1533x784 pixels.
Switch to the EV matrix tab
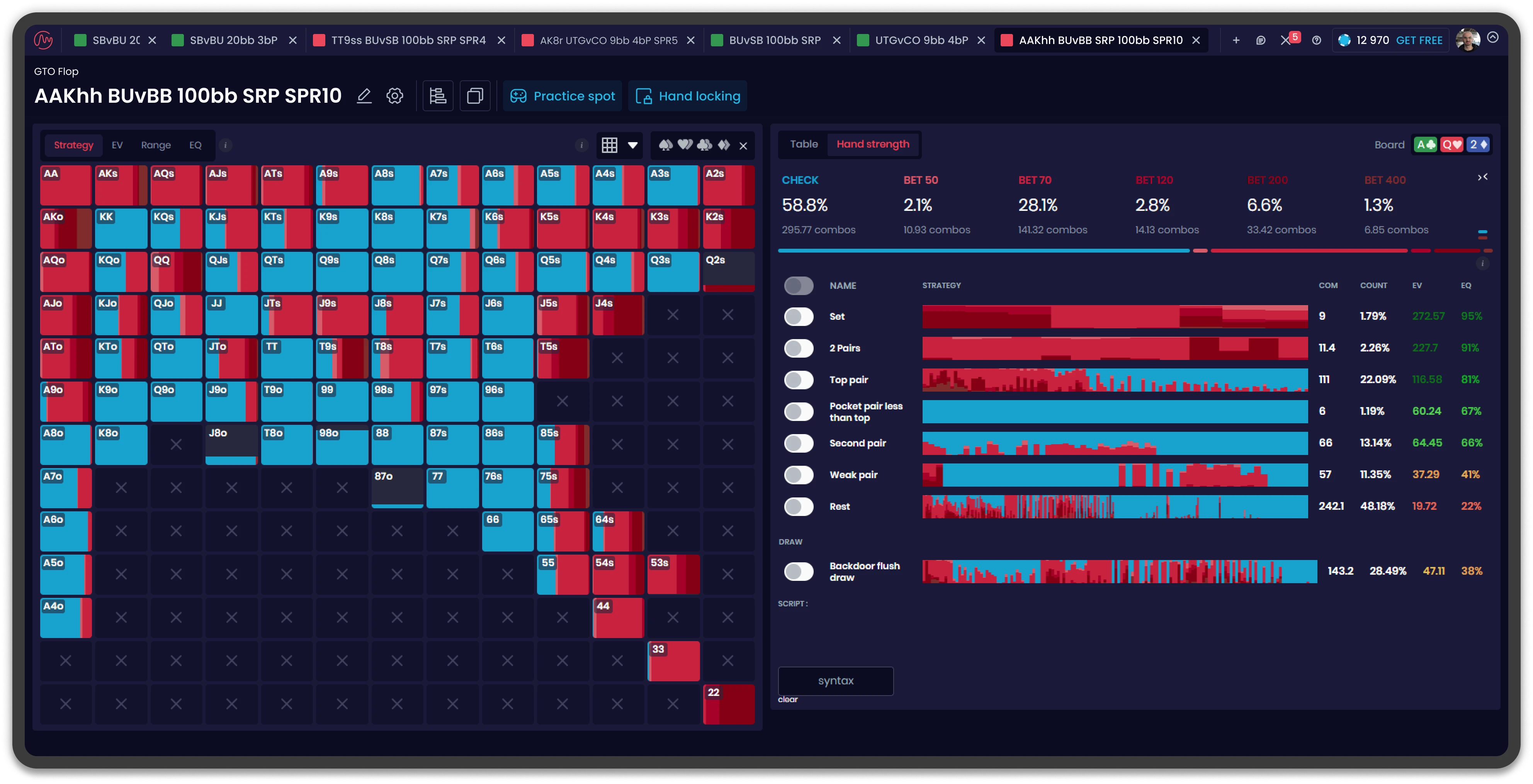[x=117, y=145]
